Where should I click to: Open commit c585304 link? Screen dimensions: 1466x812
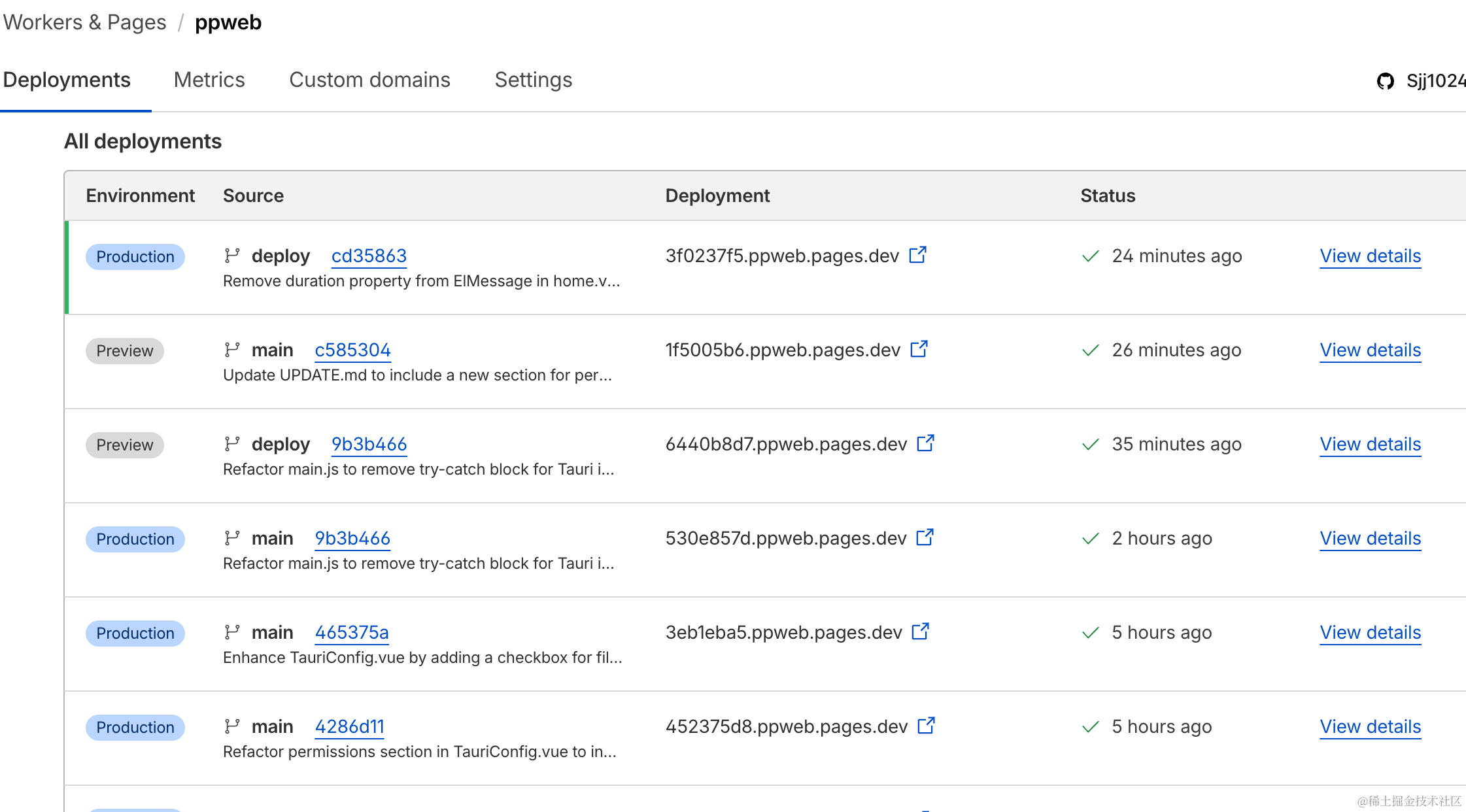tap(352, 350)
